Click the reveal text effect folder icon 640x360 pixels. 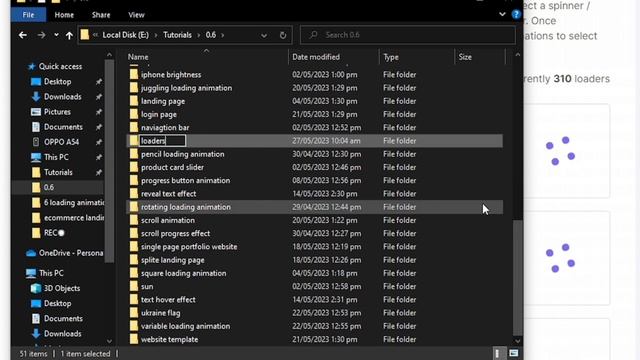point(134,193)
